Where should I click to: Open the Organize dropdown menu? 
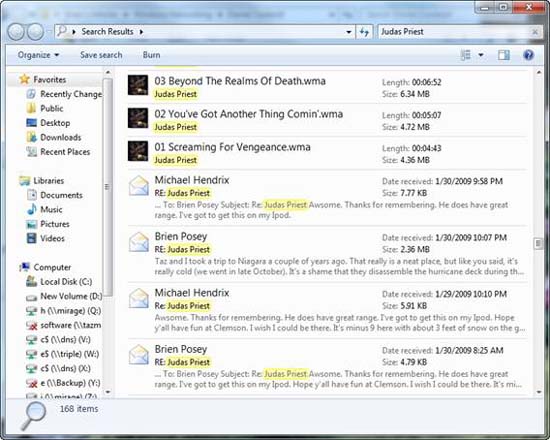38,55
